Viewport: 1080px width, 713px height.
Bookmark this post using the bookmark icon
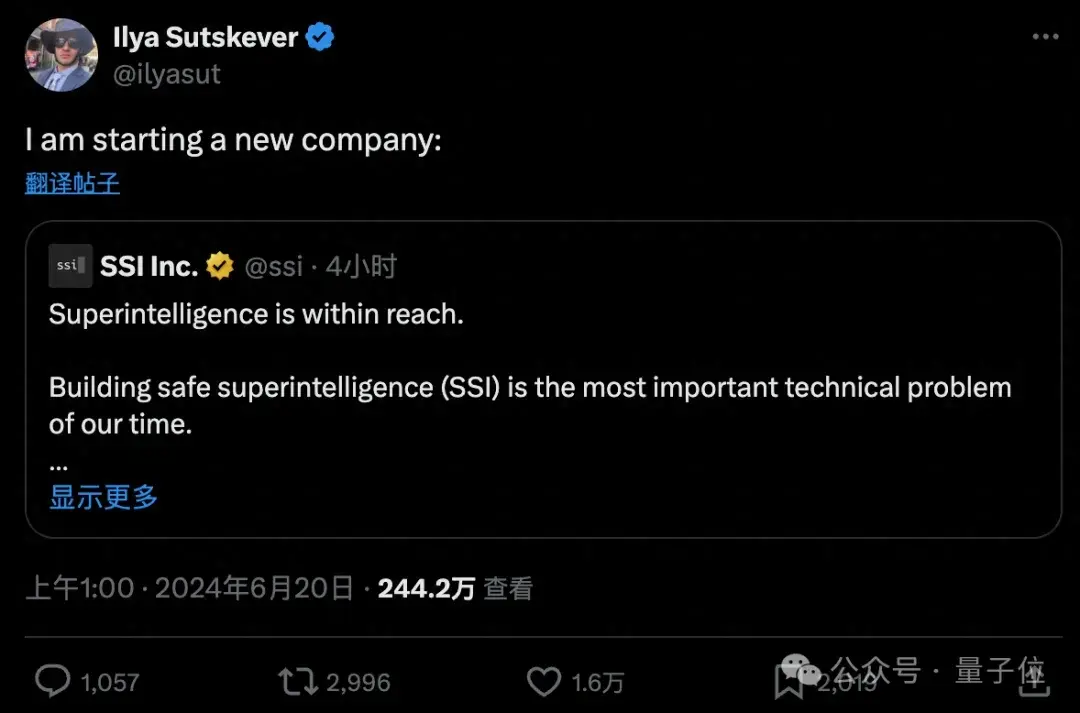click(x=789, y=681)
